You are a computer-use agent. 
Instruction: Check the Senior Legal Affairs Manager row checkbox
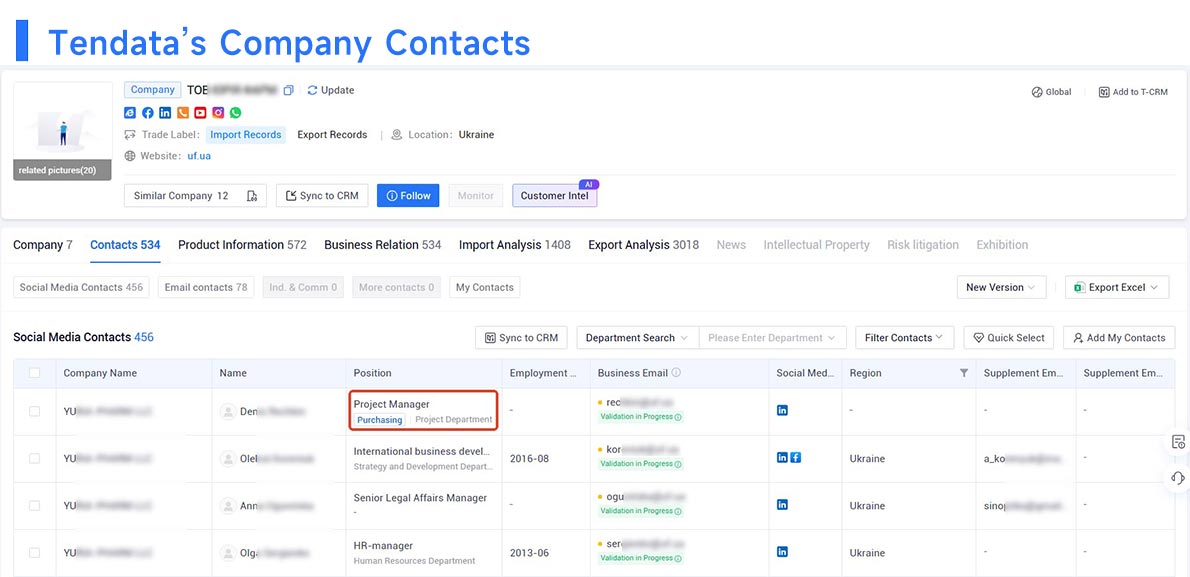[34, 506]
